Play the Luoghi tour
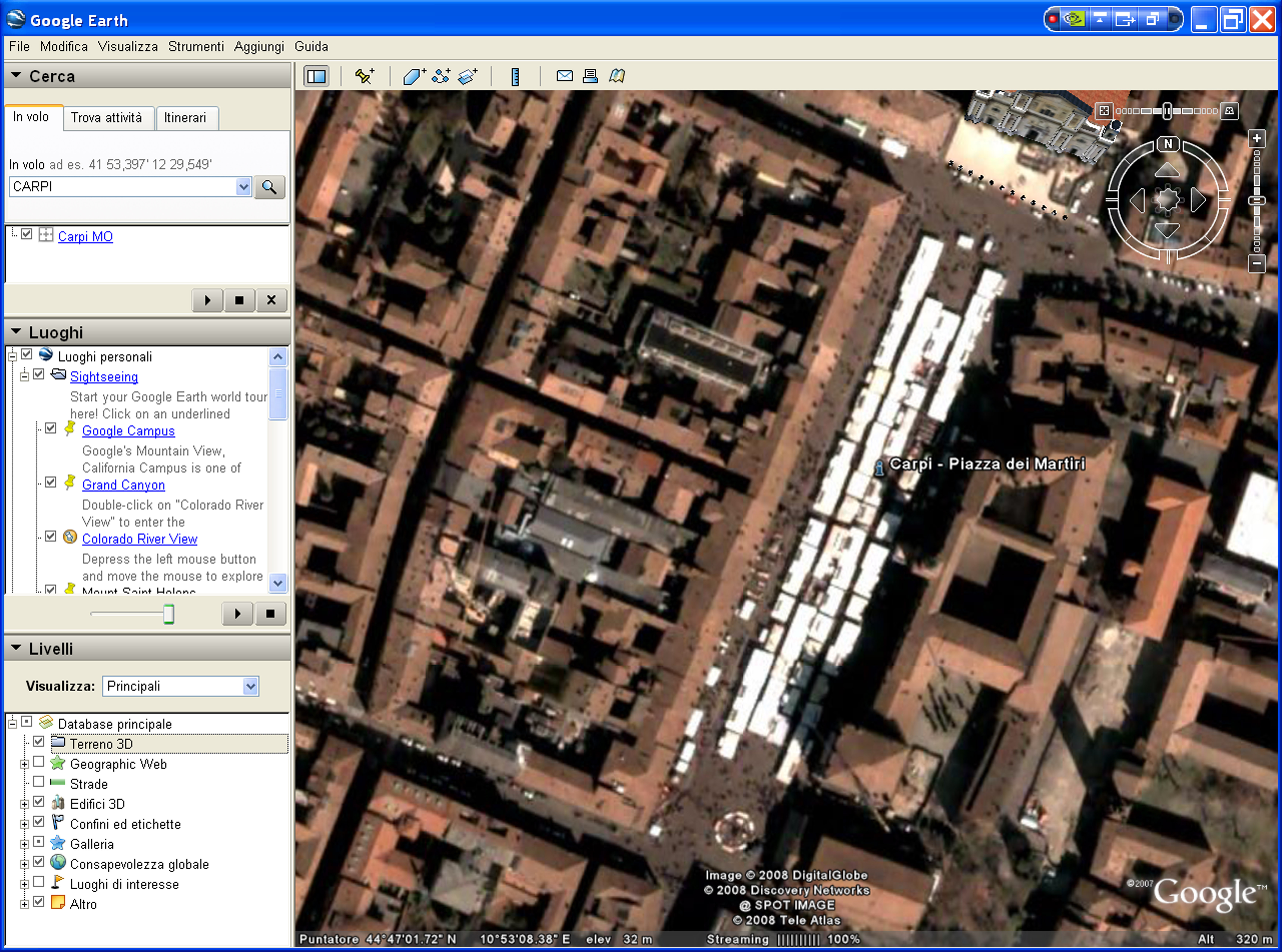This screenshot has width=1282, height=952. [238, 614]
